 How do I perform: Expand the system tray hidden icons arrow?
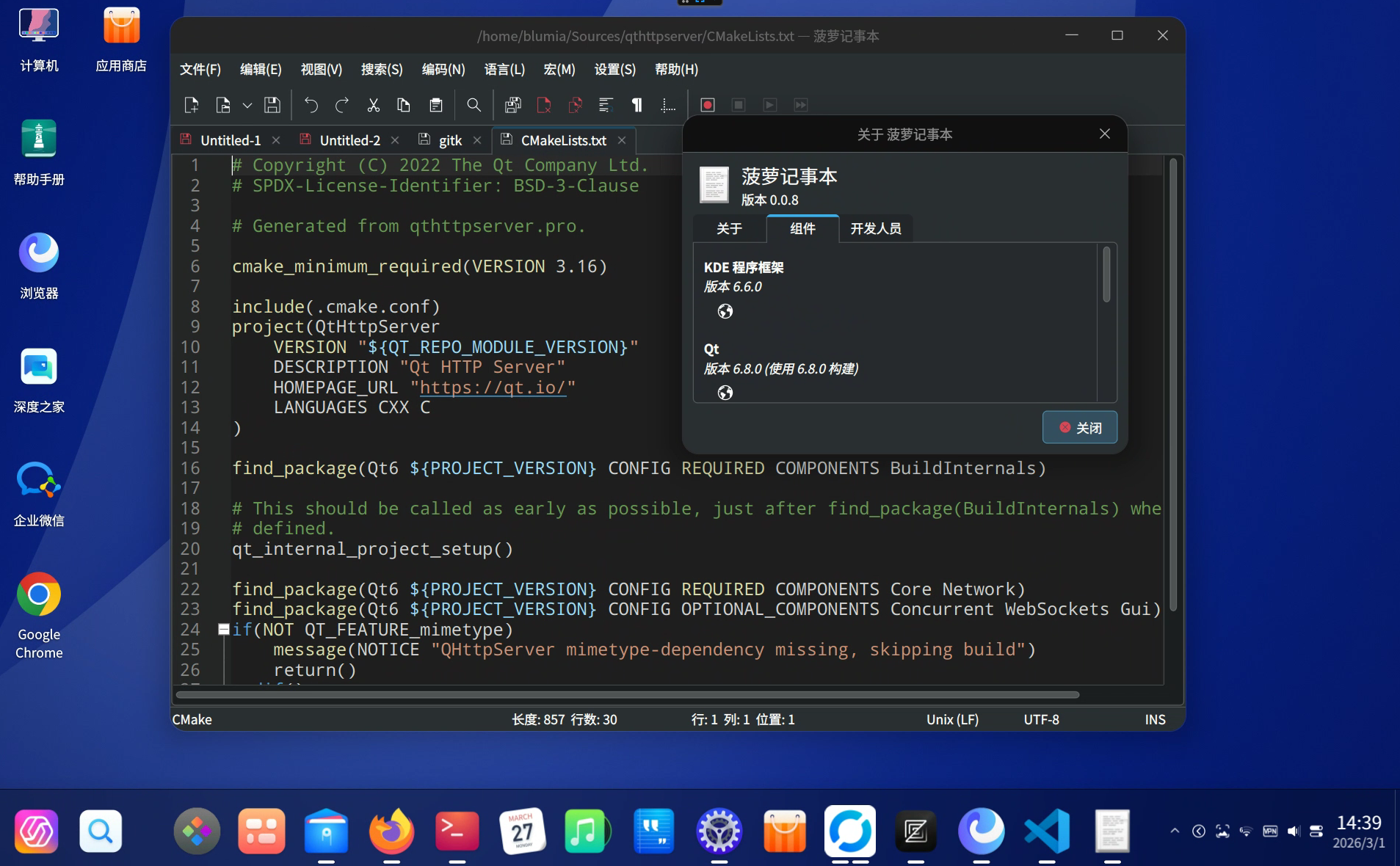point(1175,831)
